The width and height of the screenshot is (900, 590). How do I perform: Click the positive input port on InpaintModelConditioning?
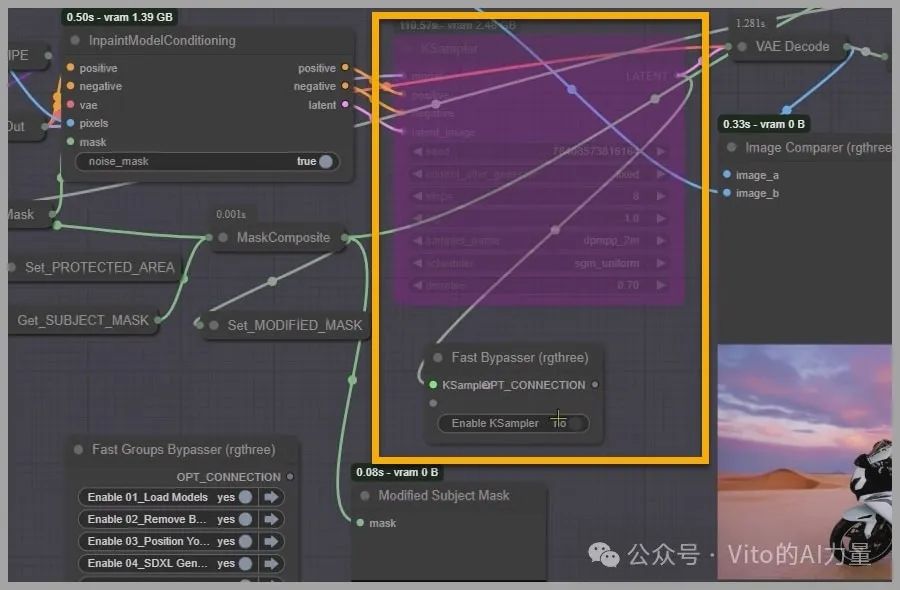pyautogui.click(x=70, y=68)
